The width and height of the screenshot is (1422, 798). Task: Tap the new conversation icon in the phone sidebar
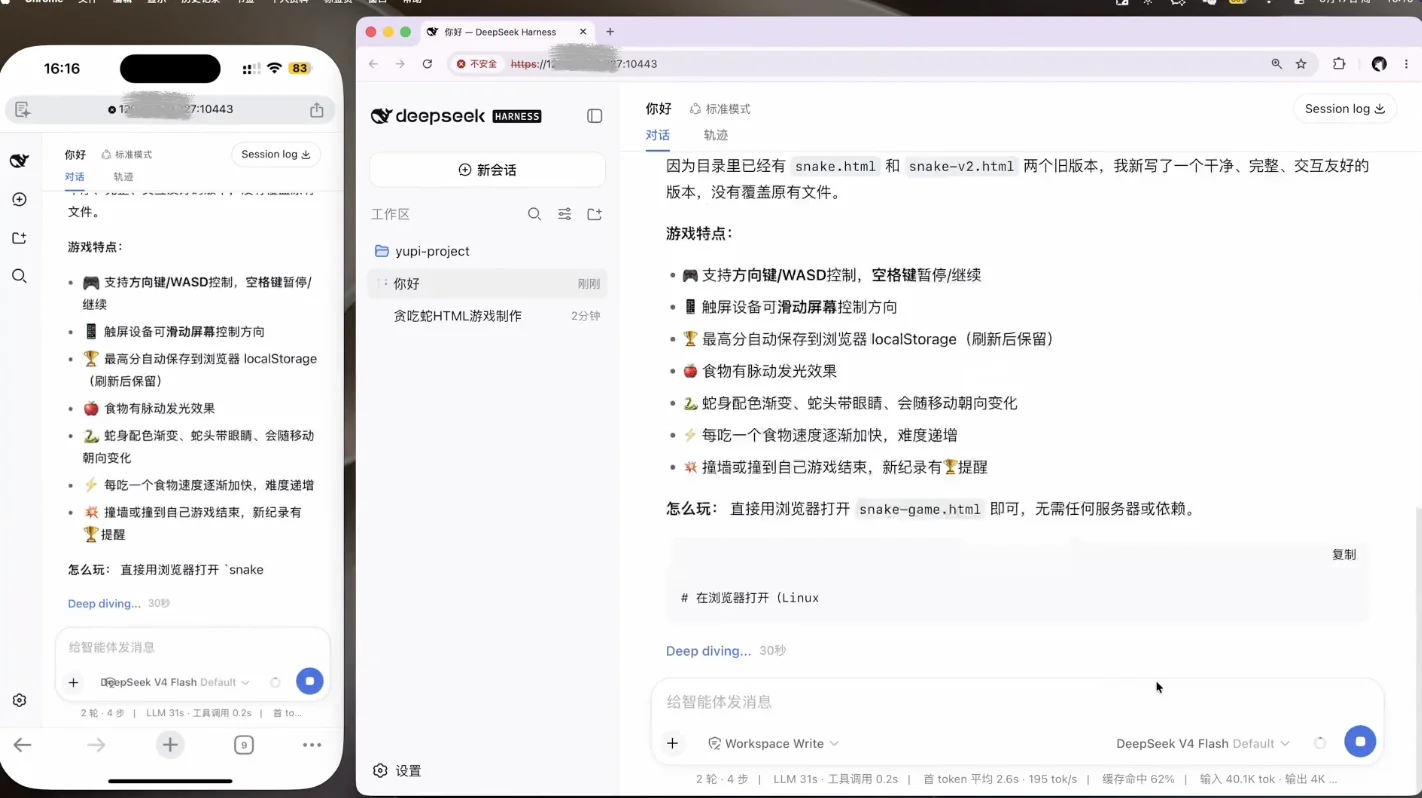(19, 200)
